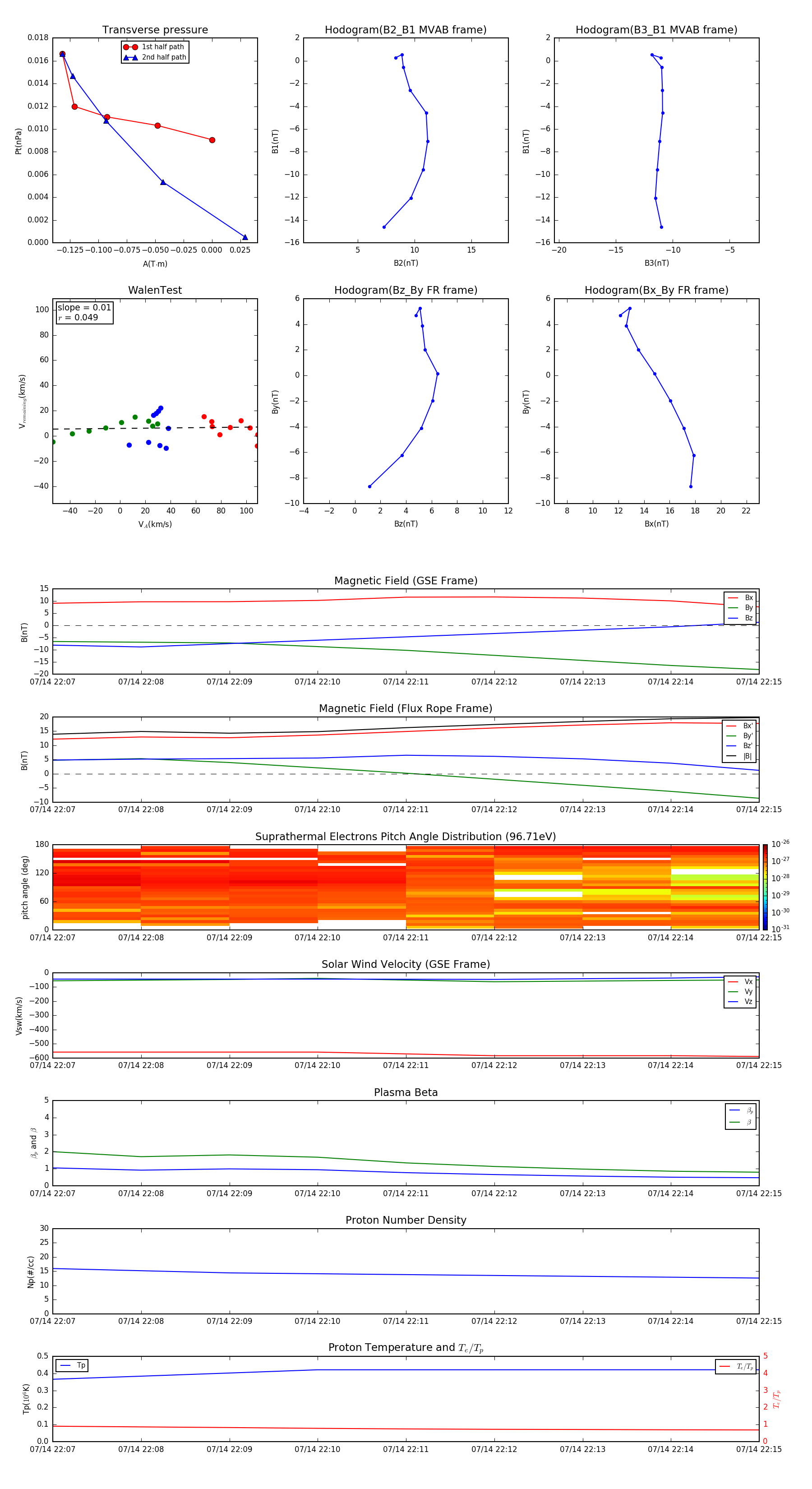Click 'Vz' in solar wind legend
This screenshot has width=812, height=1489.
coord(748,1002)
